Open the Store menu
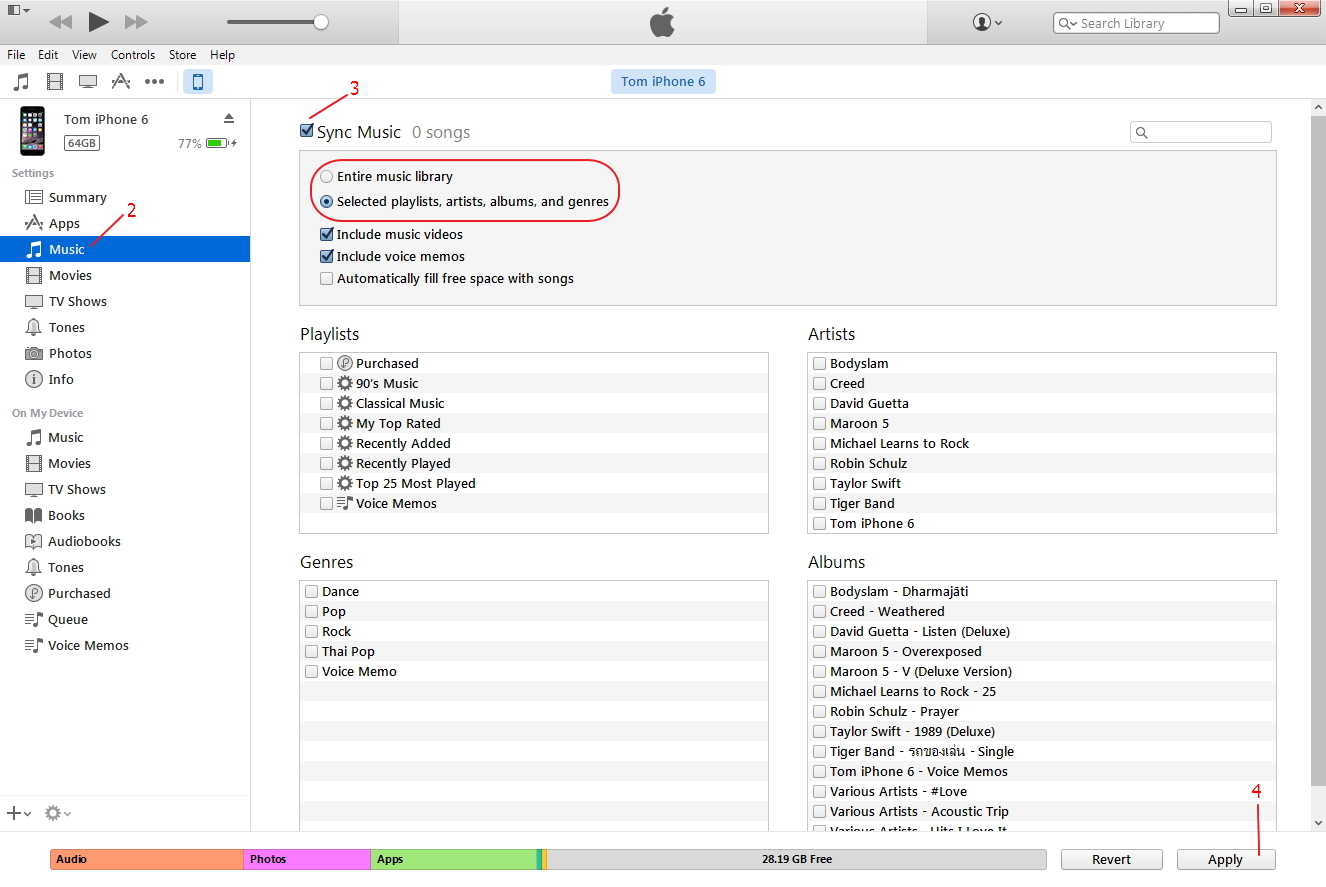This screenshot has height=887, width=1326. 183,55
